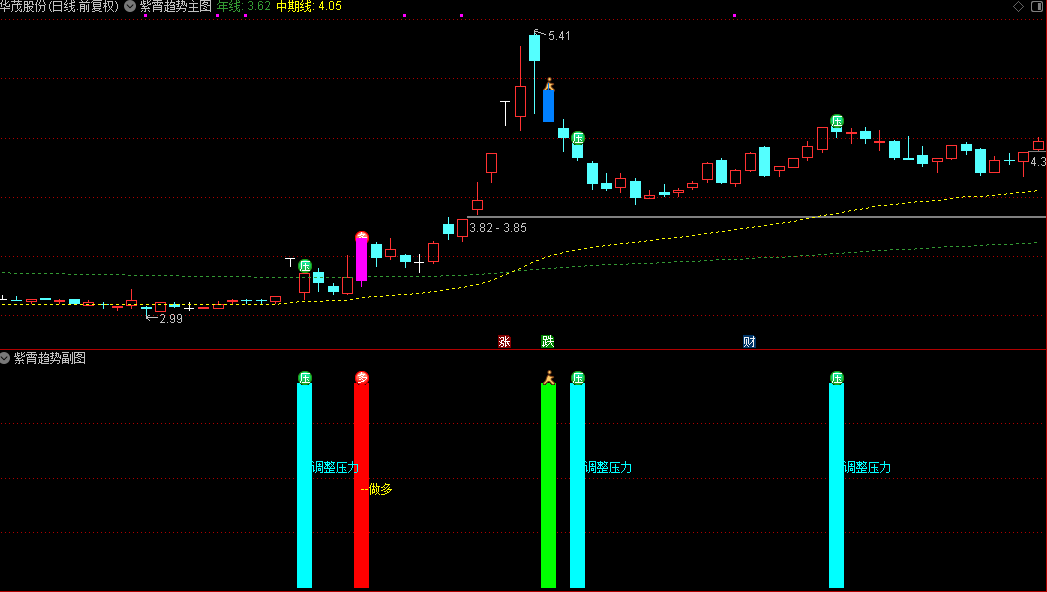Click the tall cyan candle at the 5.41 peak
This screenshot has width=1047, height=592.
pos(534,48)
